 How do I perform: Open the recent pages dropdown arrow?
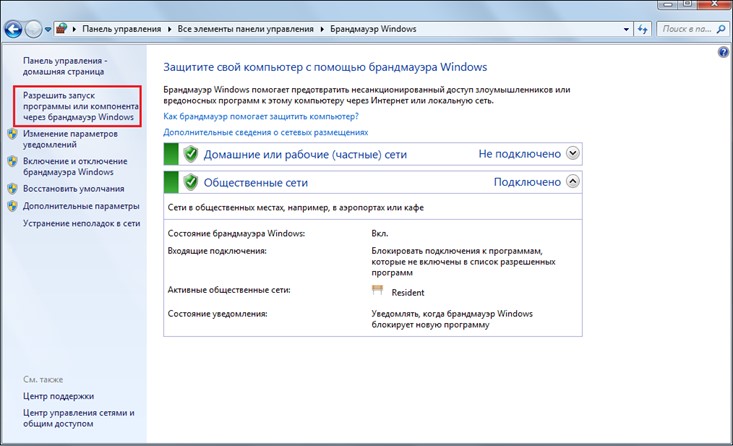click(x=48, y=29)
